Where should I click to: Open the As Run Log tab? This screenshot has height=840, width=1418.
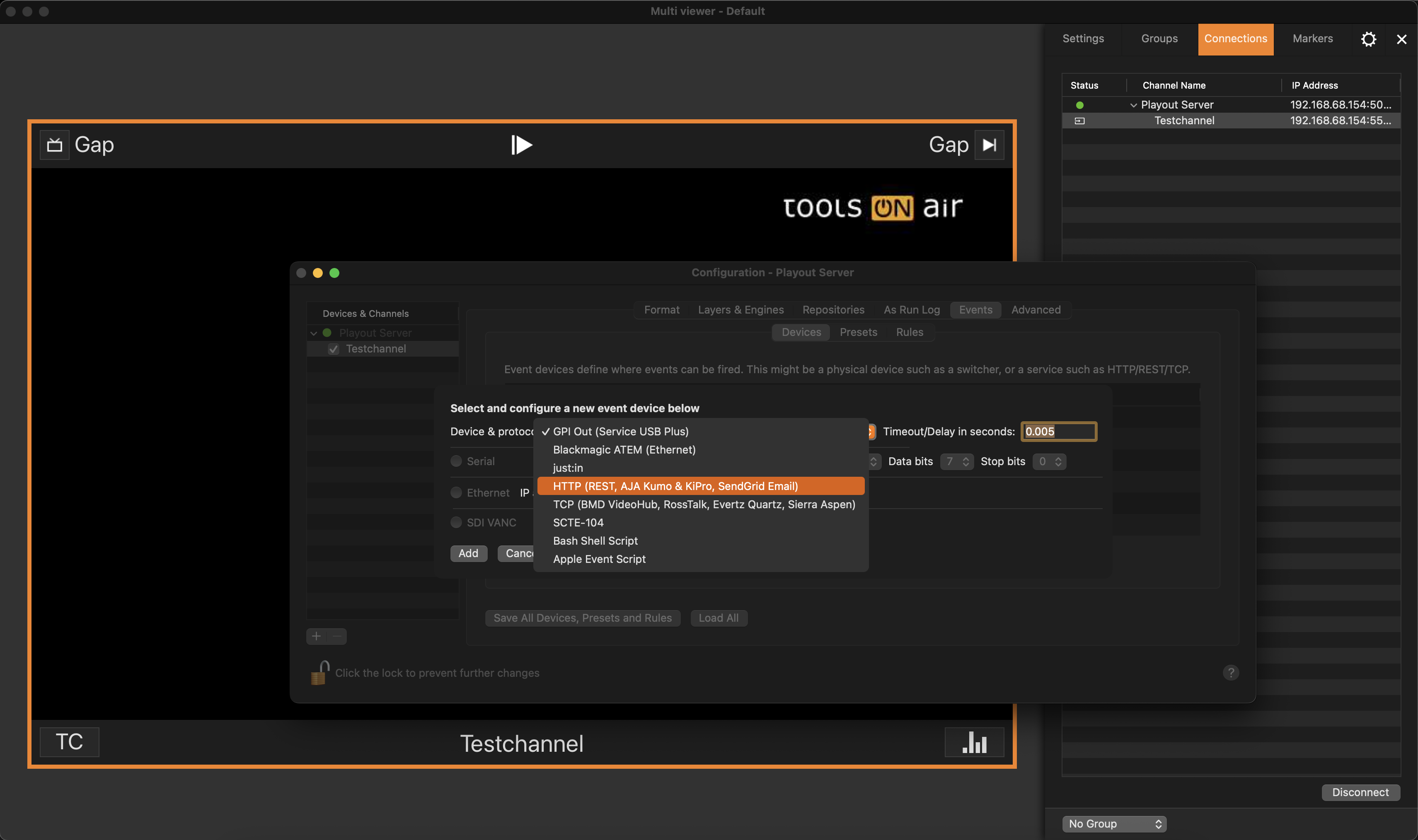click(911, 310)
